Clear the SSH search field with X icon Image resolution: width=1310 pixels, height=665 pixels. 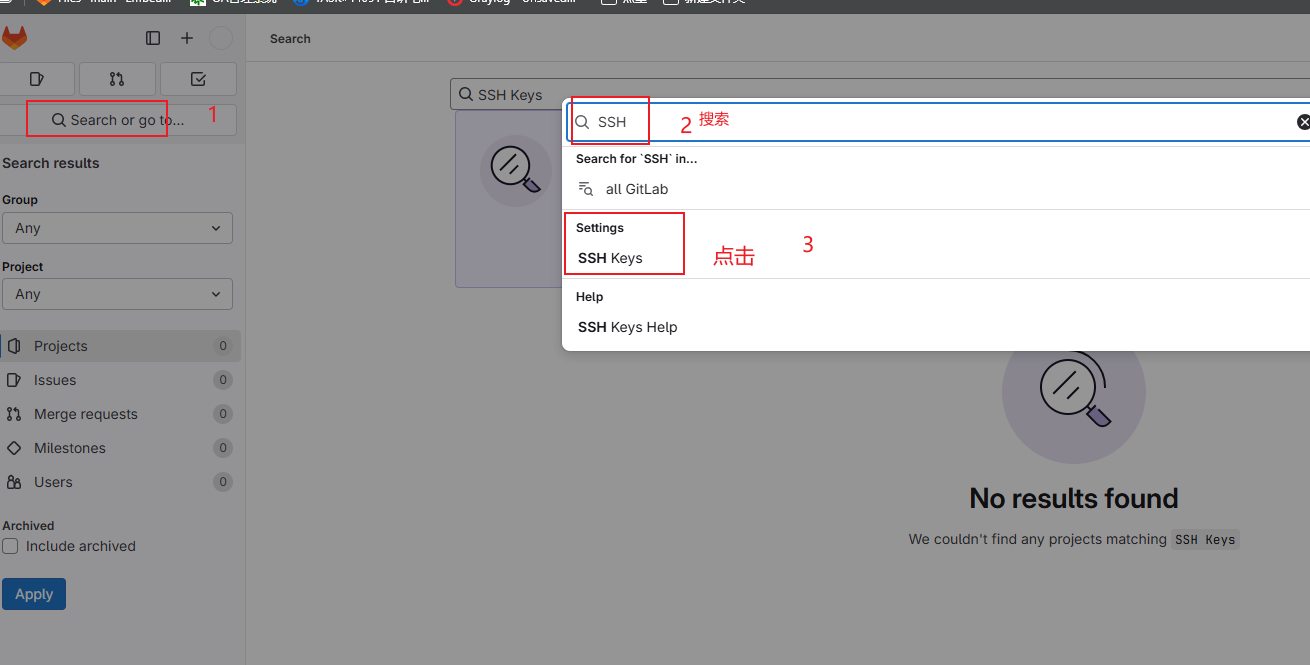pos(1303,122)
